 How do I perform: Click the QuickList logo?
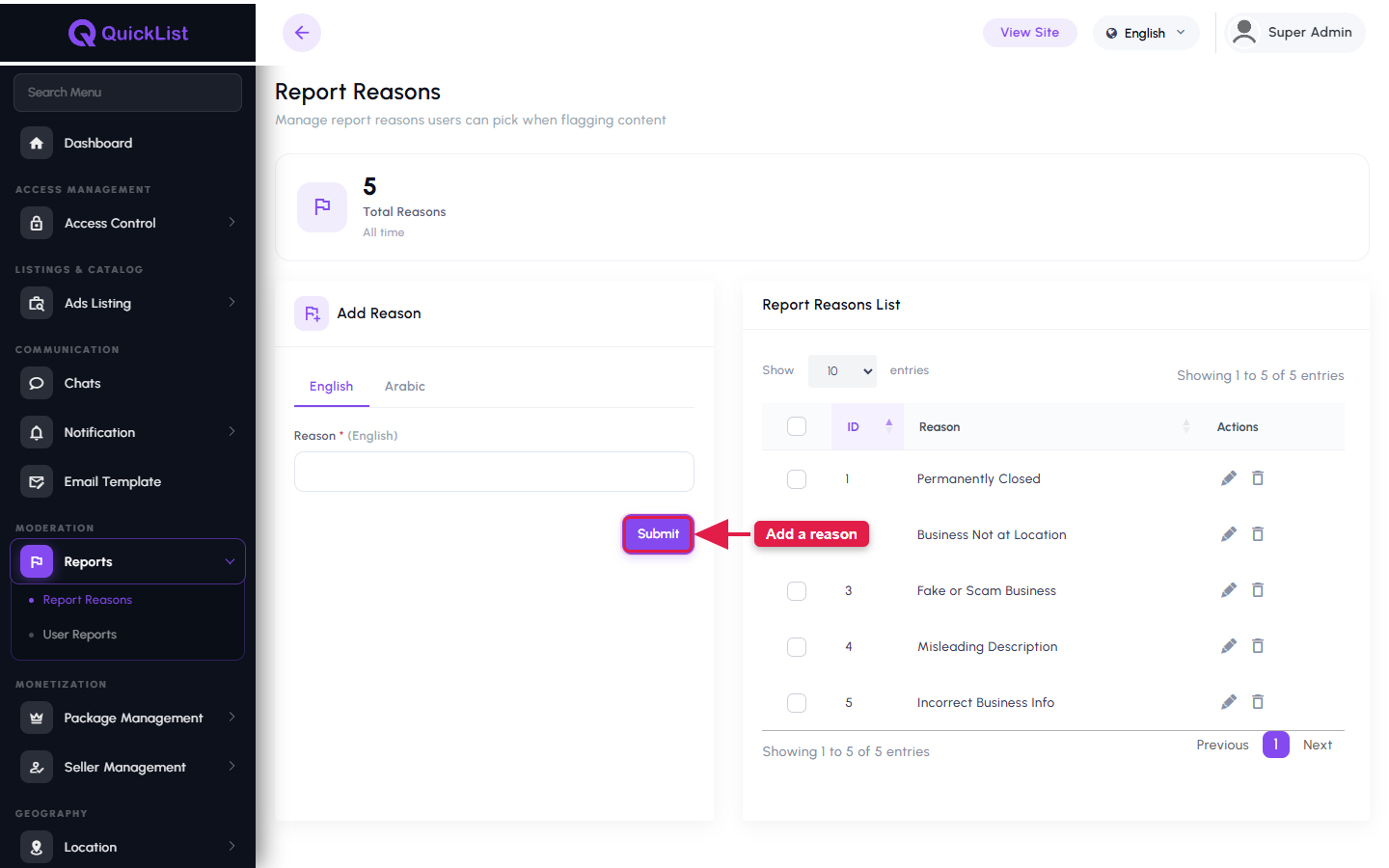(x=128, y=33)
